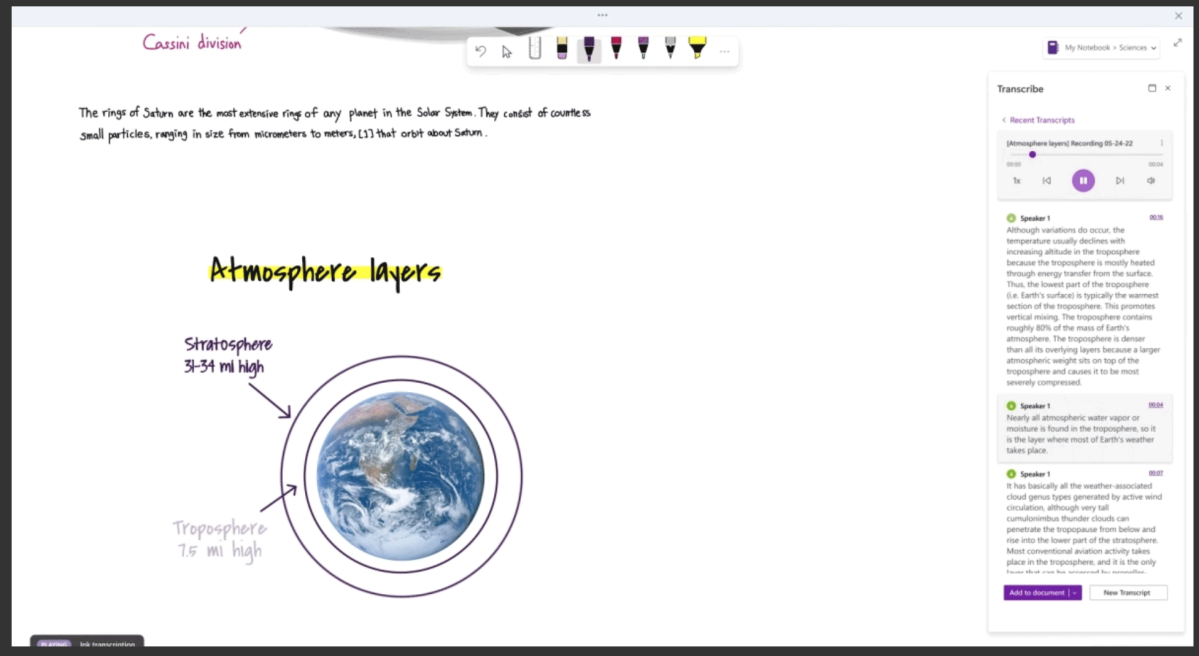Screen dimensions: 1199x656
Task: Click the purple notebook icon
Action: click(1053, 47)
